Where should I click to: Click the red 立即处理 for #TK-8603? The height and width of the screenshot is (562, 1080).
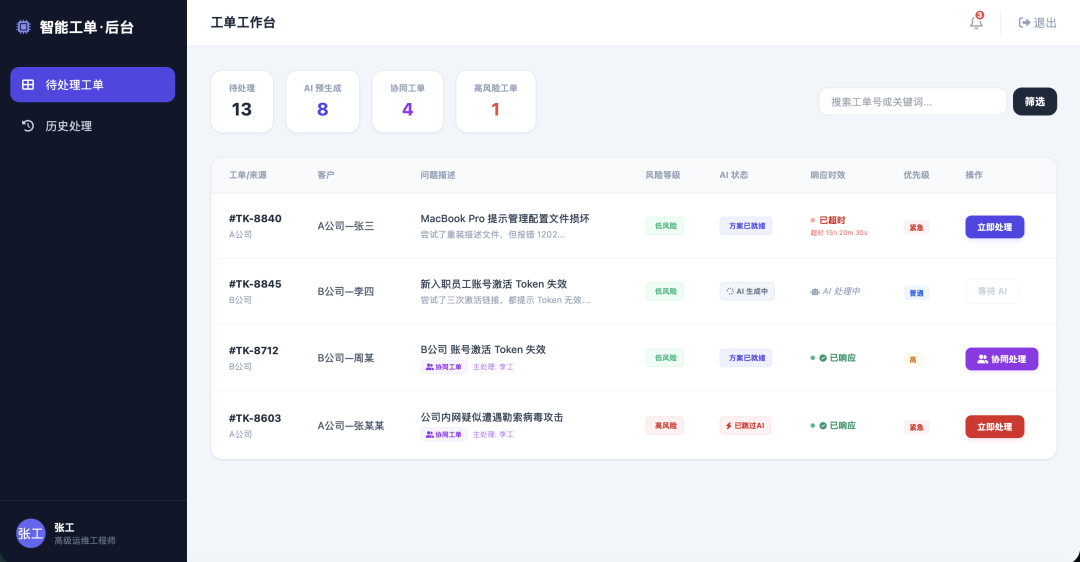click(x=995, y=427)
